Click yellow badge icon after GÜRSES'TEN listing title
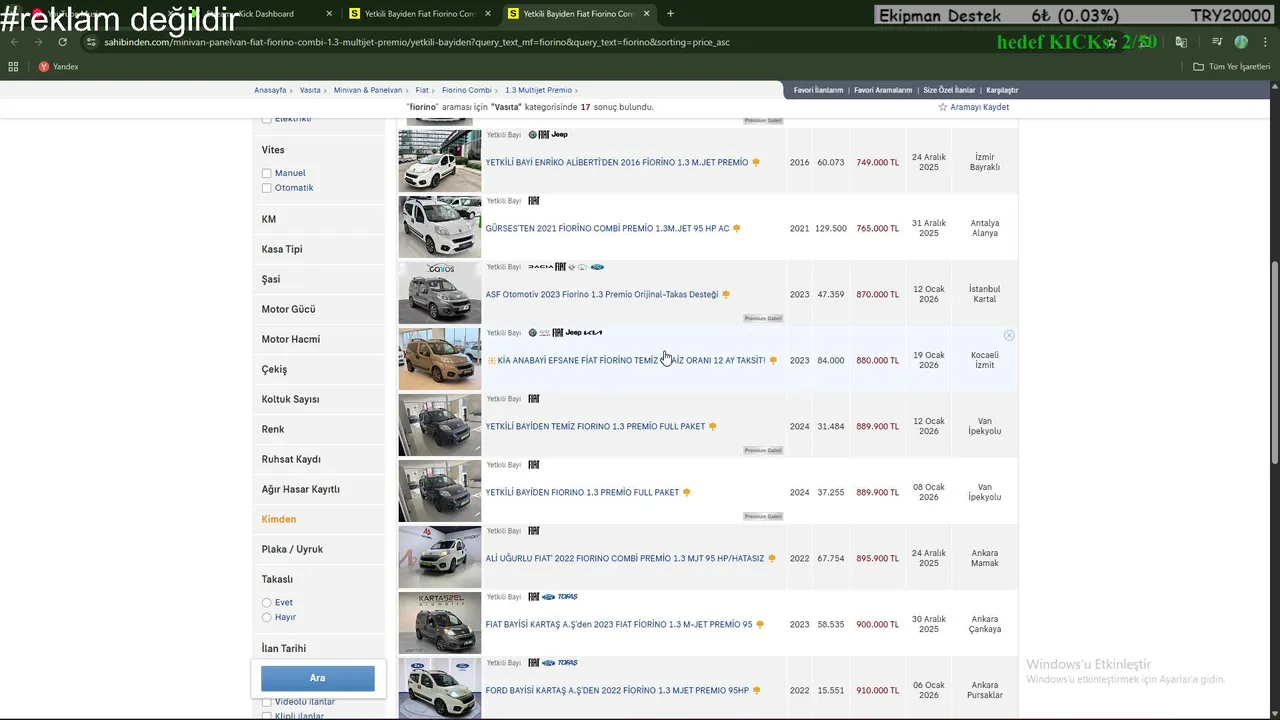 737,229
